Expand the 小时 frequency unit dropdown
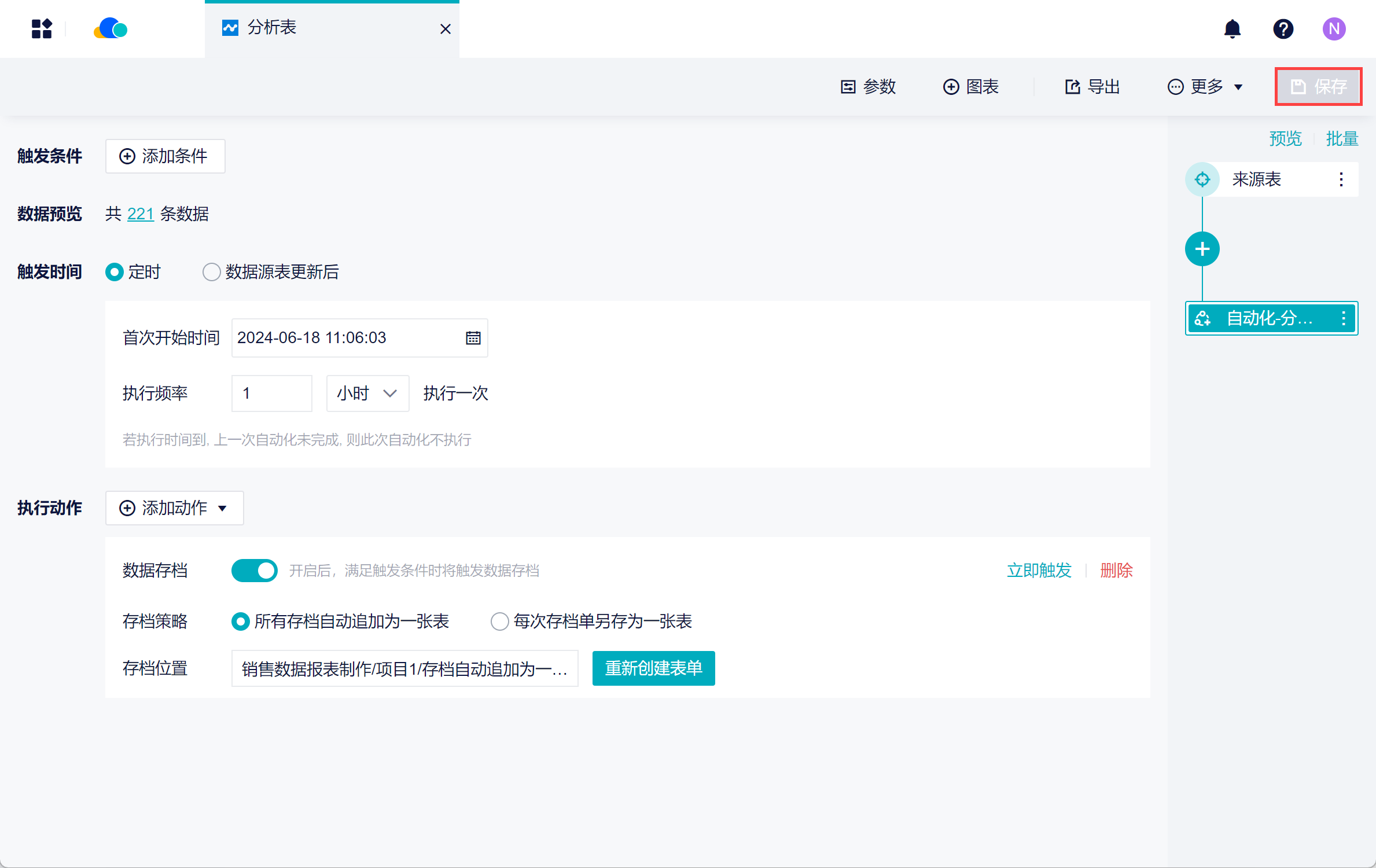Image resolution: width=1376 pixels, height=868 pixels. point(367,393)
